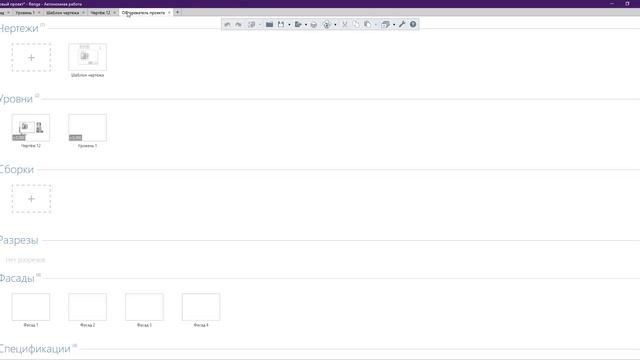The height and width of the screenshot is (360, 640).
Task: Restore down the Renga window
Action: click(627, 4)
